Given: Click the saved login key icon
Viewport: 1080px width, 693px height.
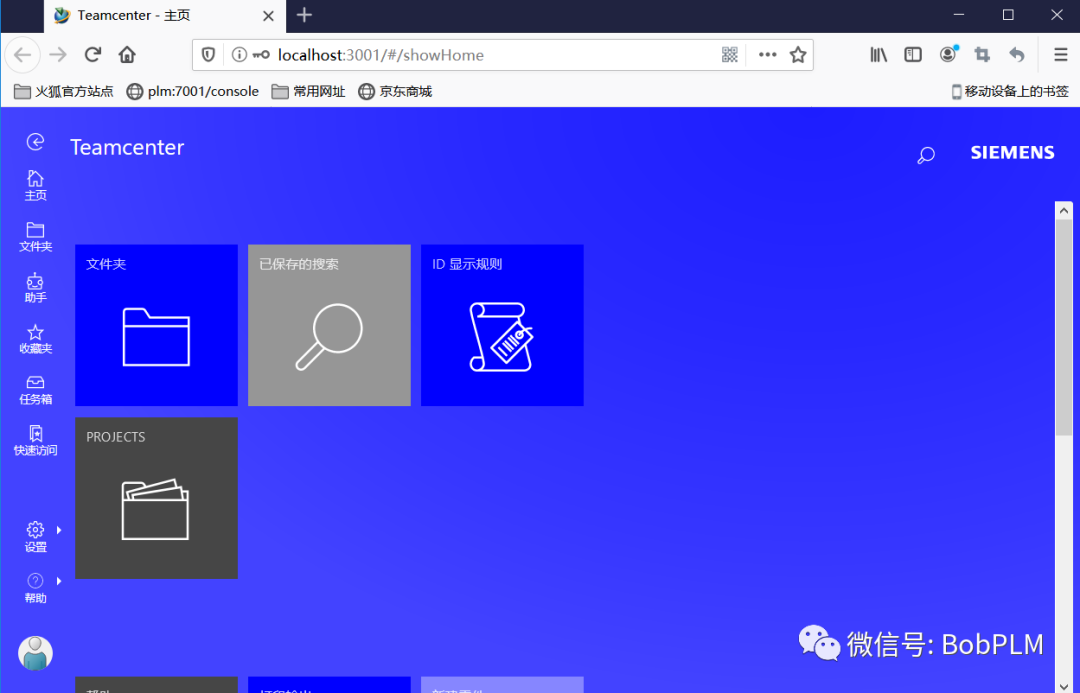Looking at the screenshot, I should [x=261, y=54].
